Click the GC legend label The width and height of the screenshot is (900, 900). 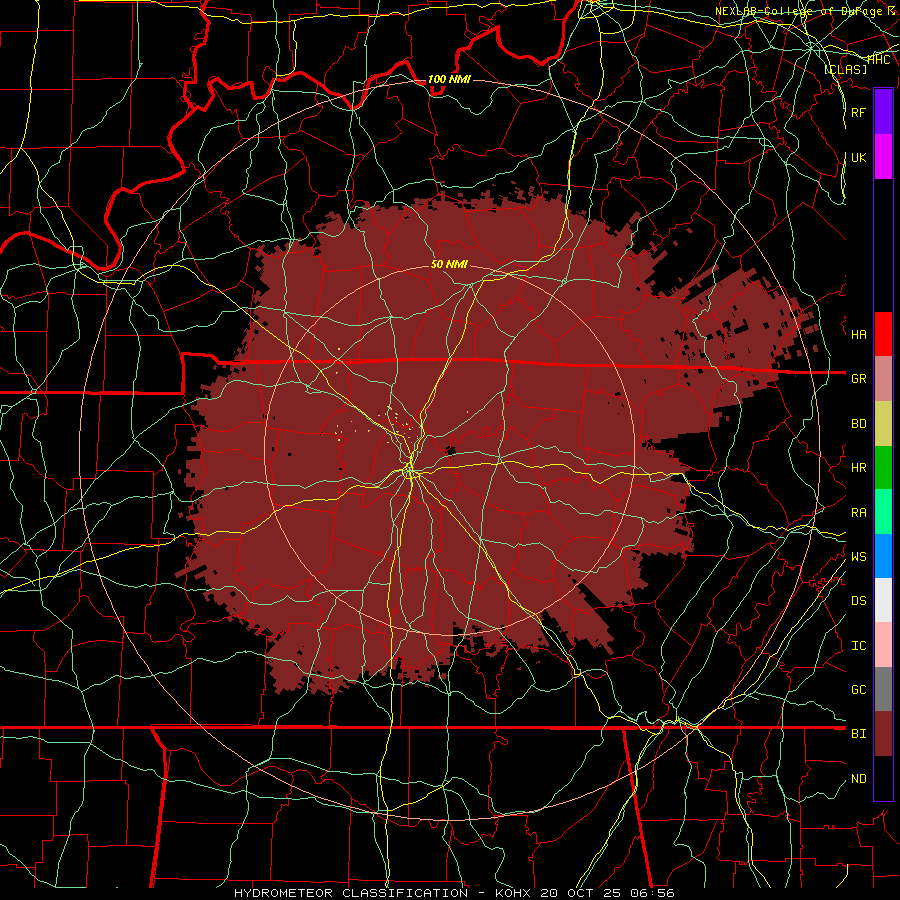click(x=858, y=690)
